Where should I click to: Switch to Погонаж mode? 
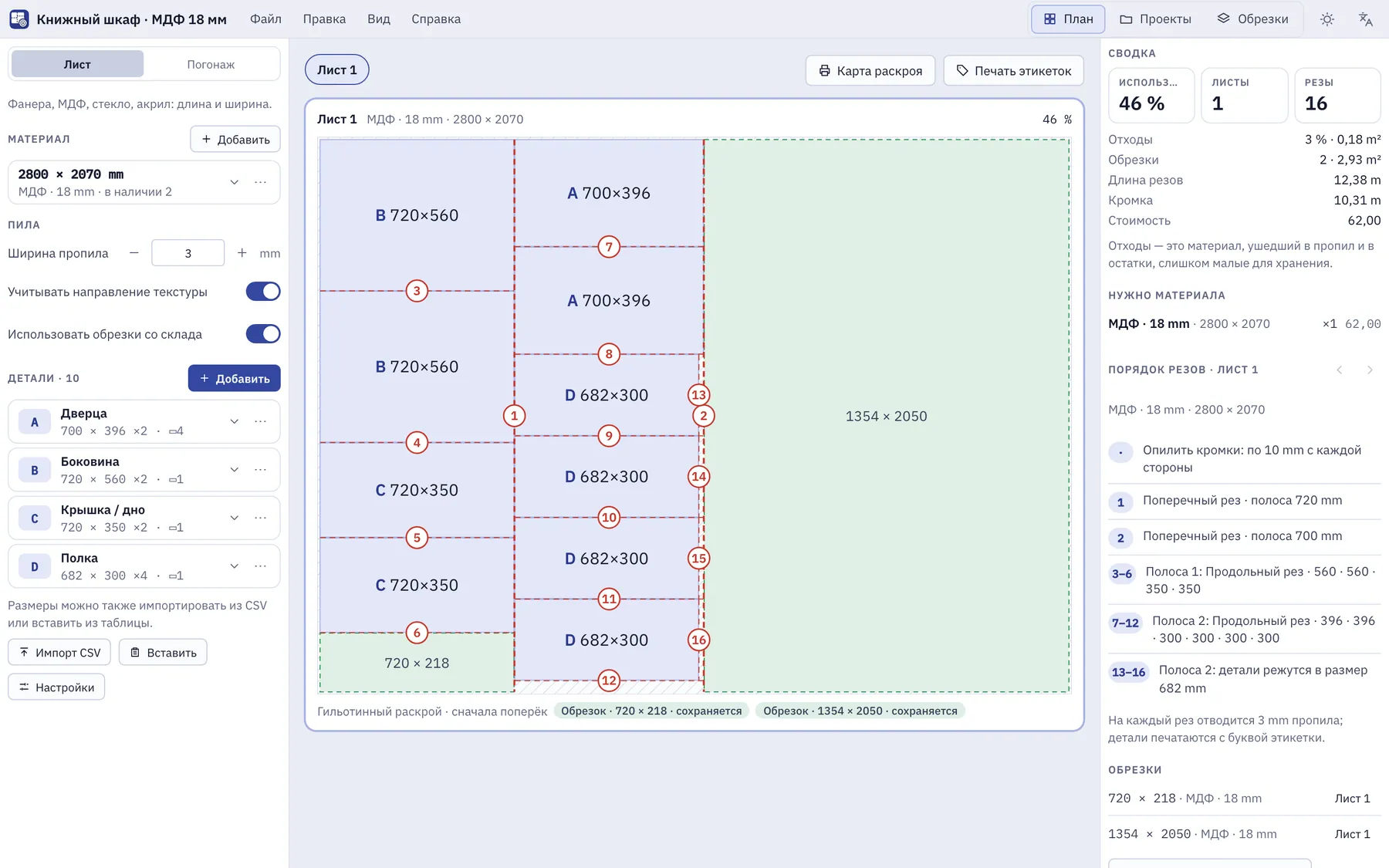coord(211,64)
